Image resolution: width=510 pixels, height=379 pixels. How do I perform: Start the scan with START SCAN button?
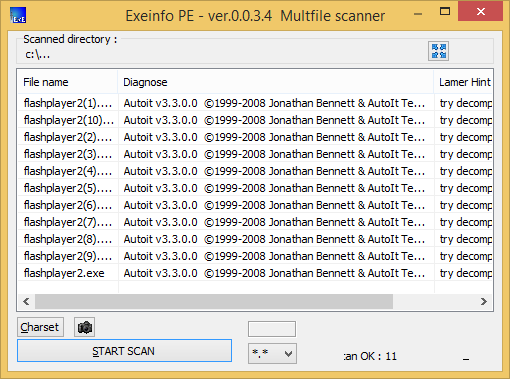click(x=124, y=351)
